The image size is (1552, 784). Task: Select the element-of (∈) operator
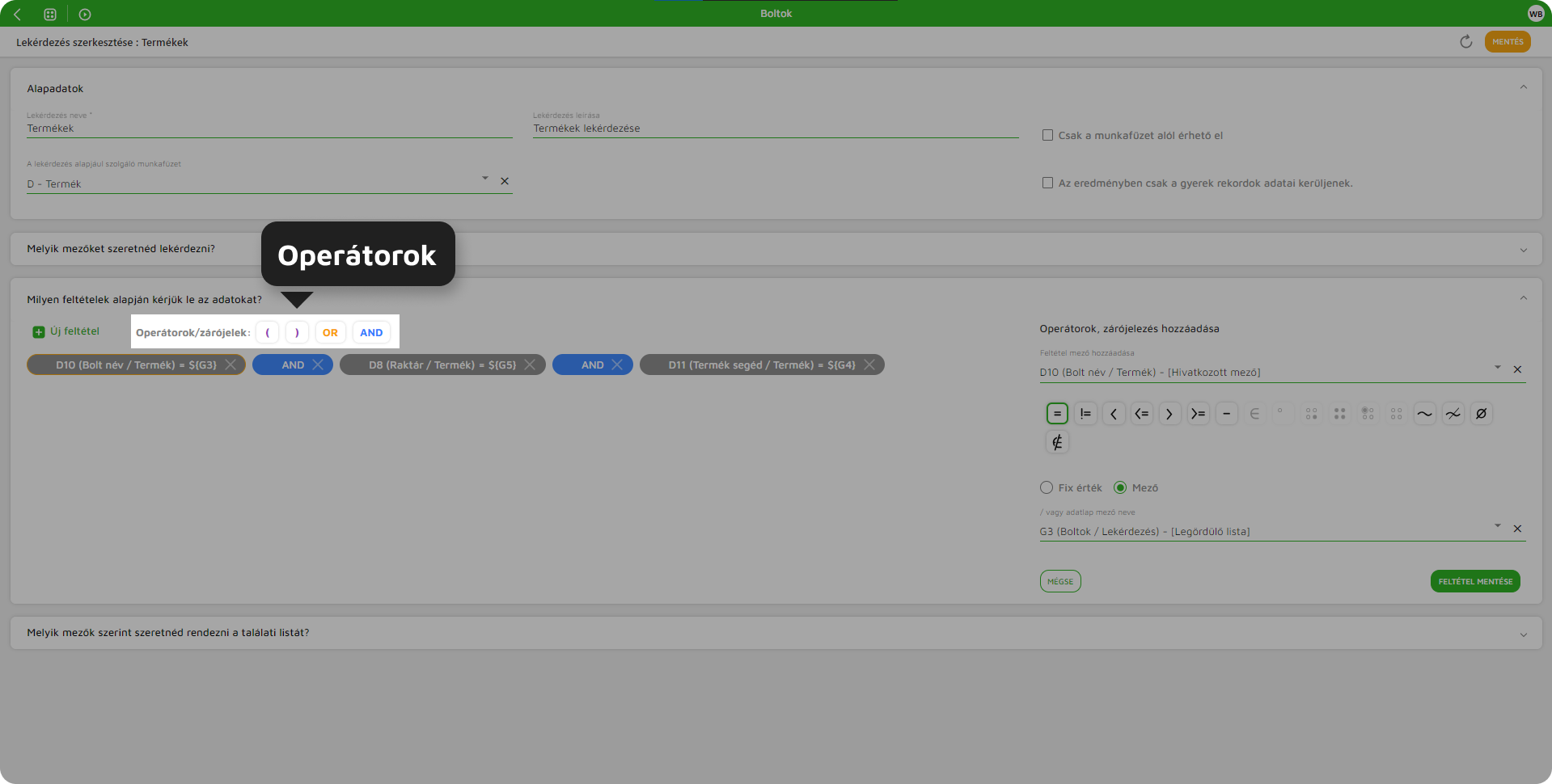click(1254, 414)
